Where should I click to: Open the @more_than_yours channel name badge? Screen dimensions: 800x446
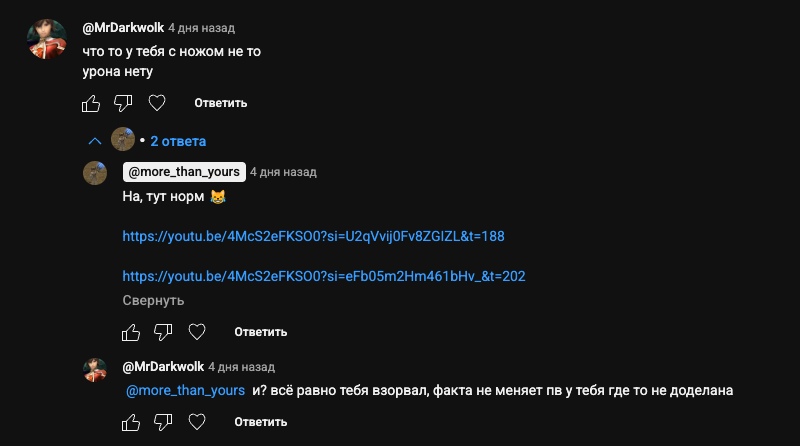[184, 172]
